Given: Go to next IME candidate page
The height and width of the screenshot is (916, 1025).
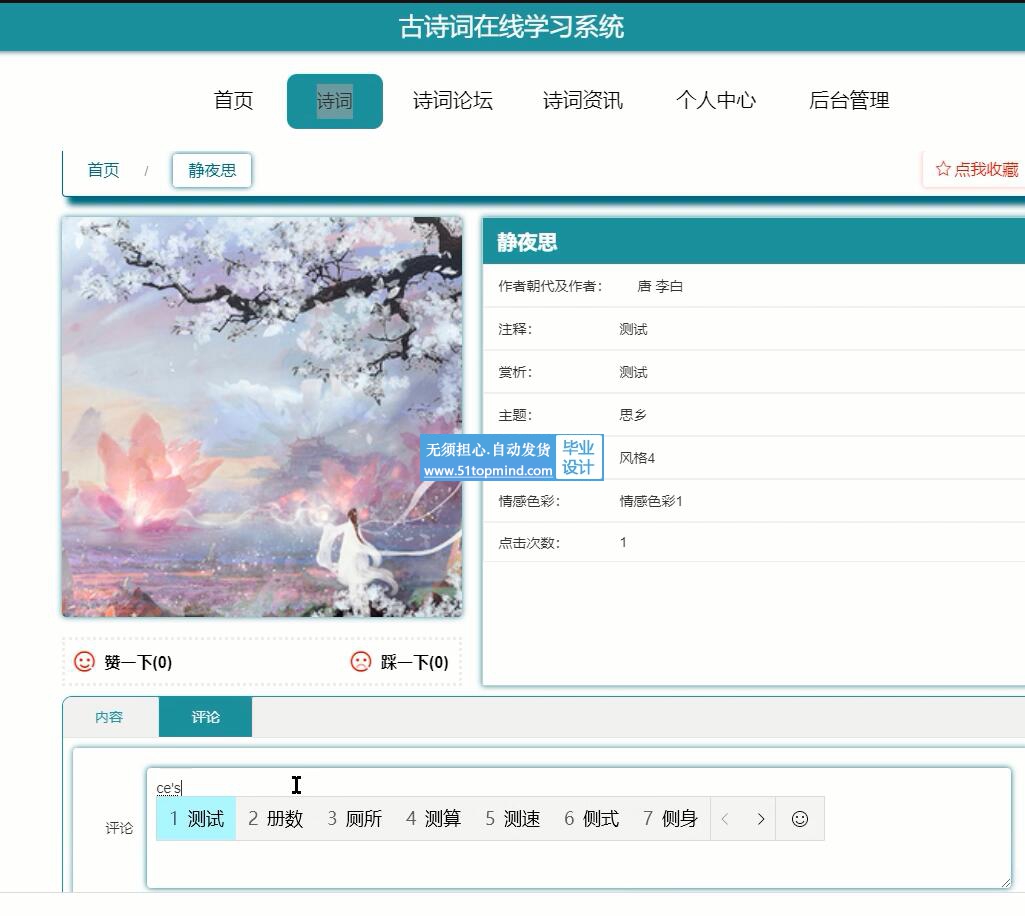Looking at the screenshot, I should coord(760,819).
